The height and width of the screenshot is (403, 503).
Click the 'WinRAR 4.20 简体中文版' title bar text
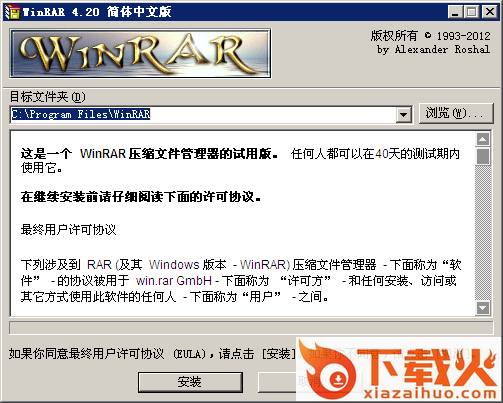97,12
